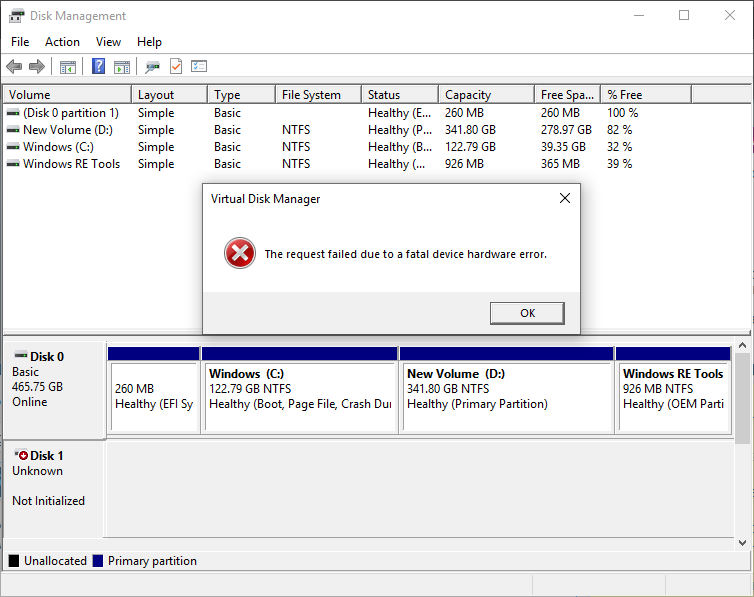Screen dimensions: 754x597
Task: Click drive icon beside Windows (C:) row
Action: coord(13,147)
